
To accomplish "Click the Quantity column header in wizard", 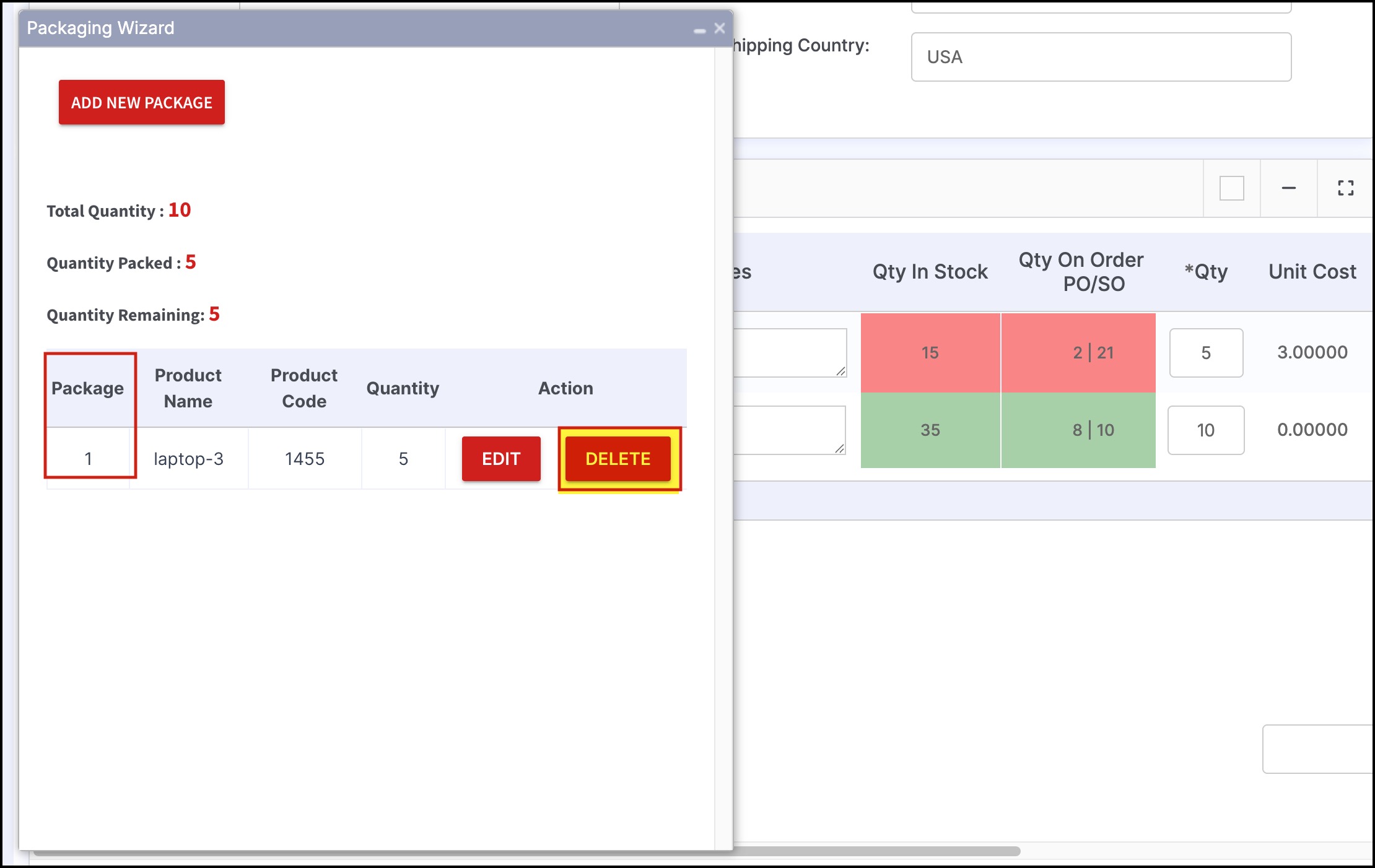I will click(x=403, y=388).
